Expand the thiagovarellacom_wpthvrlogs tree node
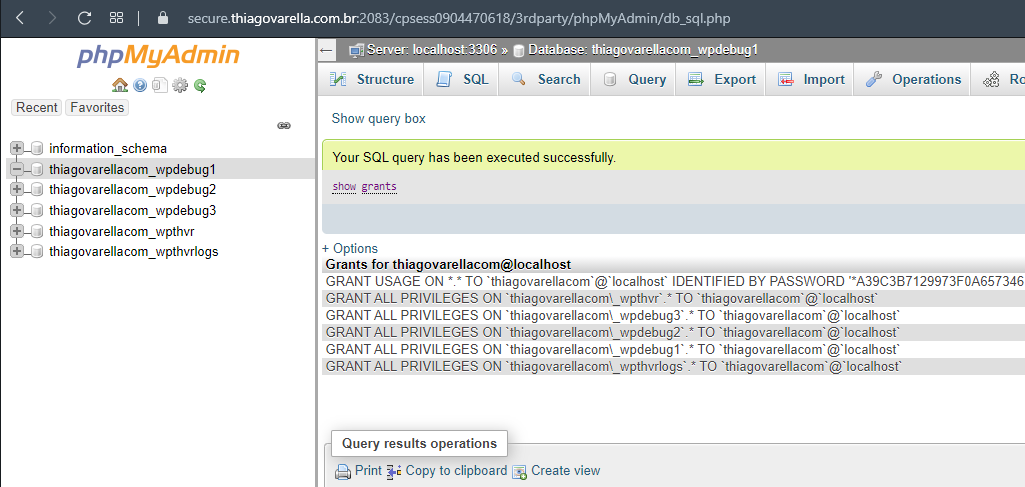Viewport: 1025px width, 487px height. [x=17, y=251]
